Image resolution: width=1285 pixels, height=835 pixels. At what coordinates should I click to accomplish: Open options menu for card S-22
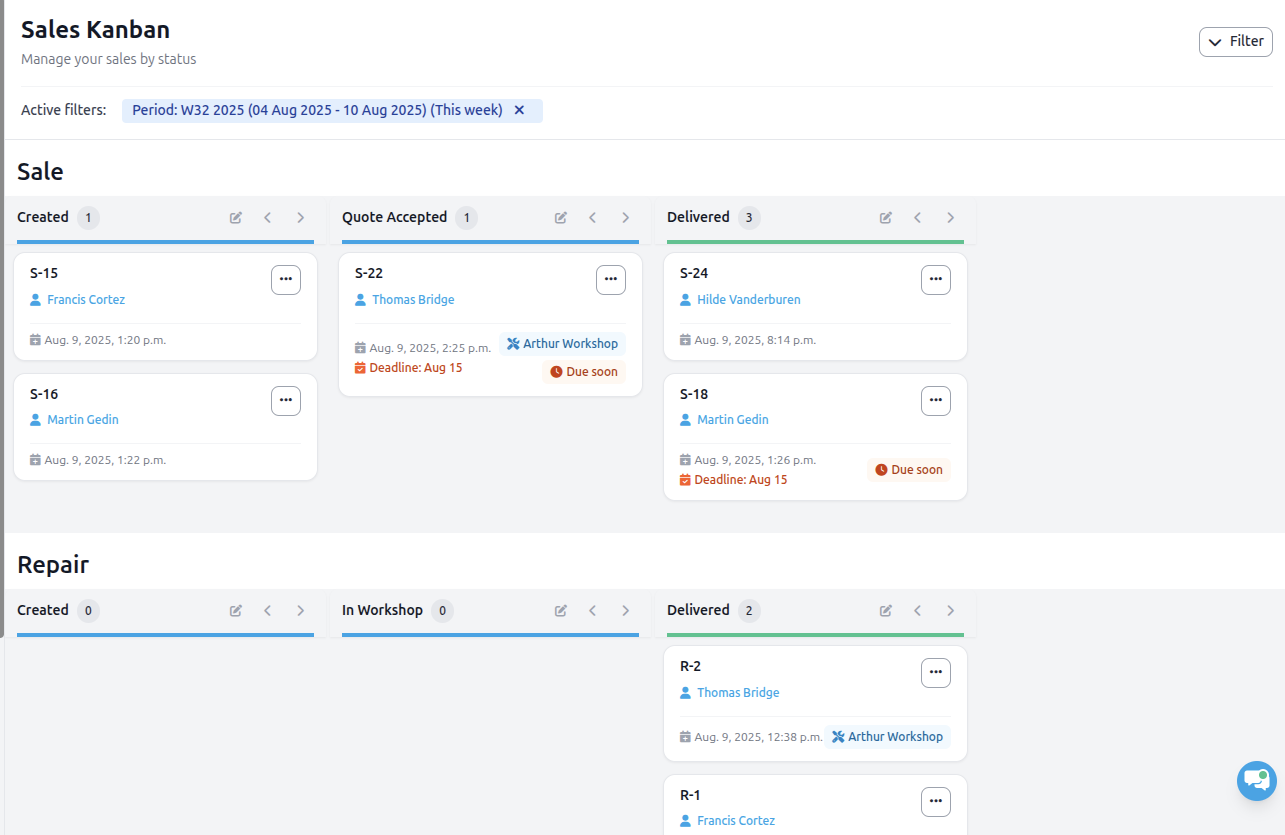tap(611, 280)
